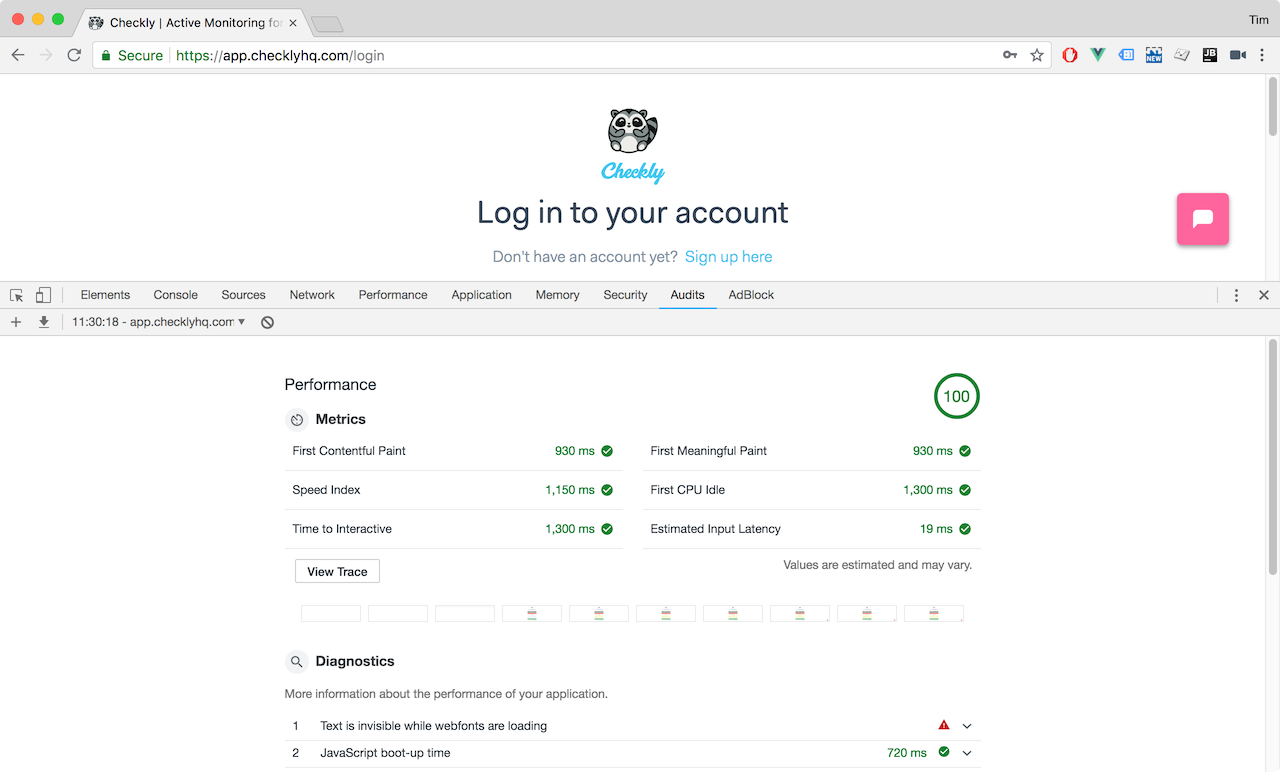Screen dimensions: 1280x772
Task: Download the audit report via export icon
Action: [x=42, y=322]
